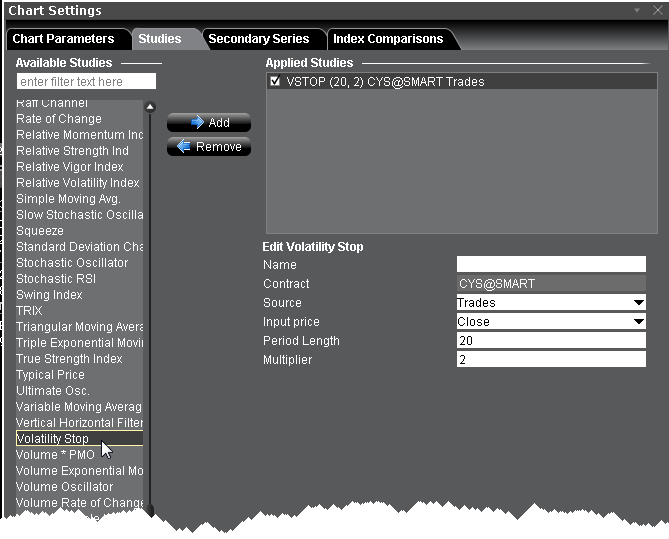
Task: Go to Index Comparisons tab
Action: pos(387,39)
